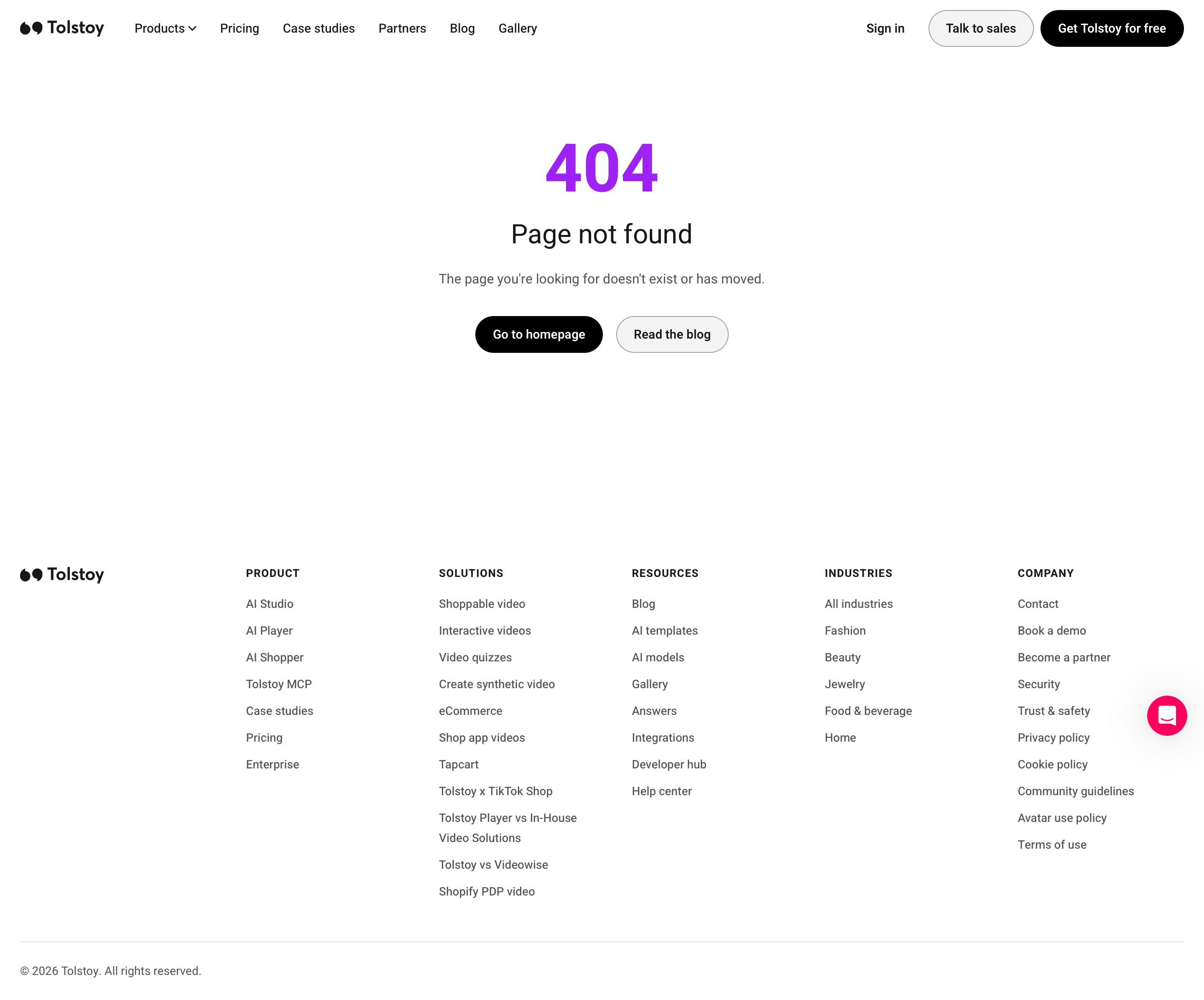Open AI Shopper footer link
The image size is (1204, 1000).
coord(275,657)
